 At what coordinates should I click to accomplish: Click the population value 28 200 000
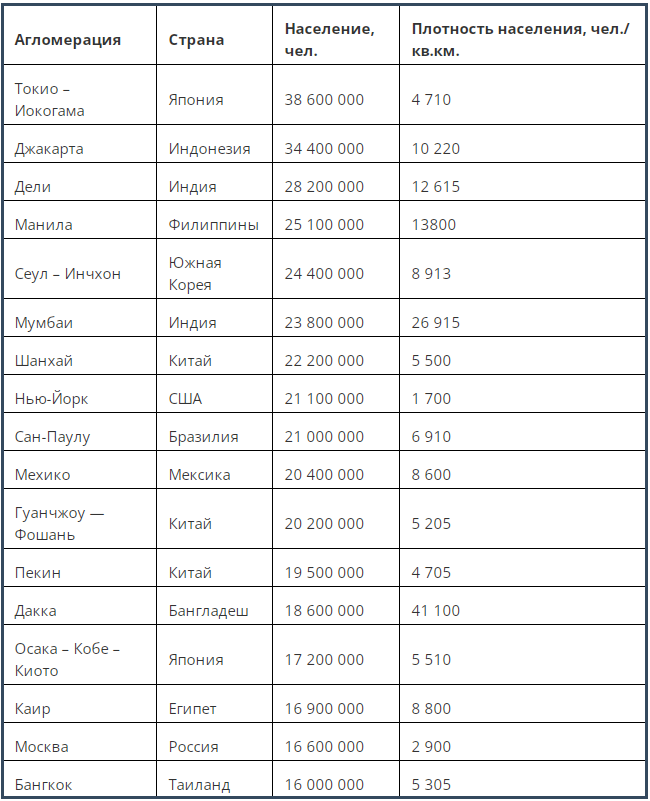[x=324, y=186]
